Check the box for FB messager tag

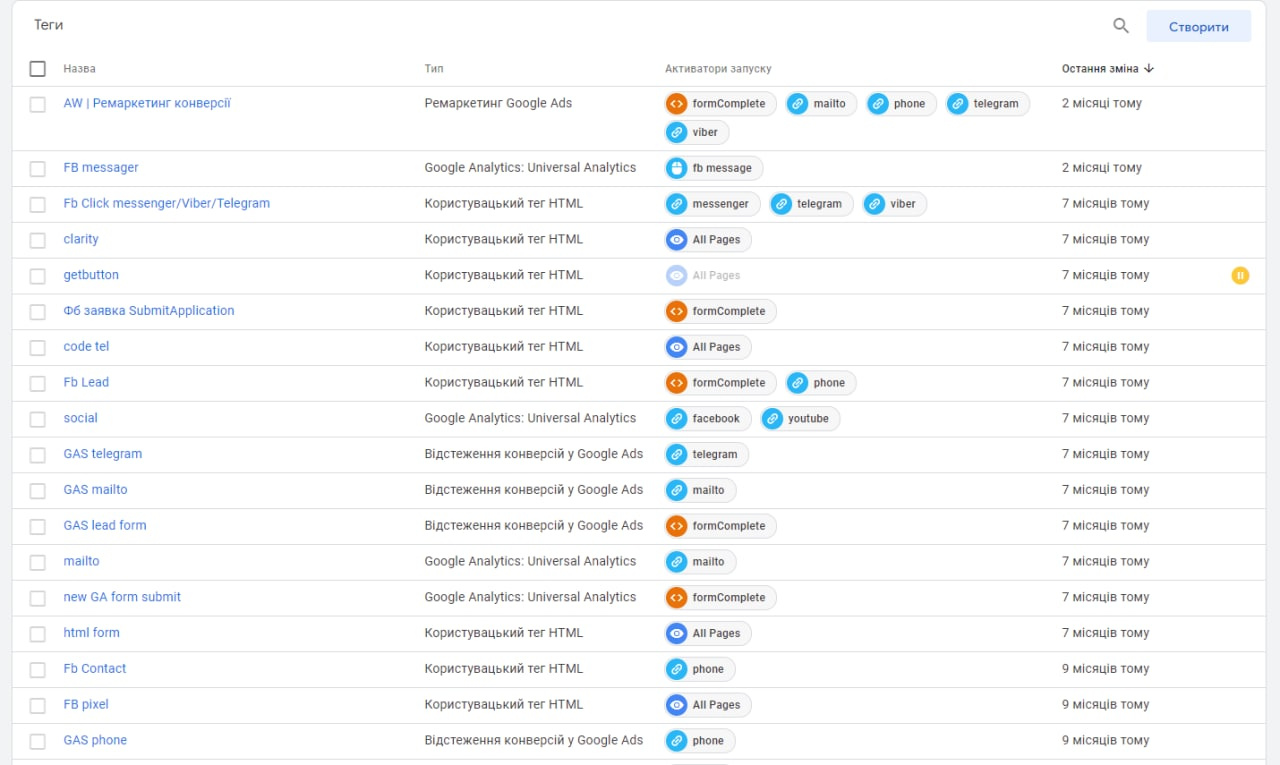coord(38,169)
